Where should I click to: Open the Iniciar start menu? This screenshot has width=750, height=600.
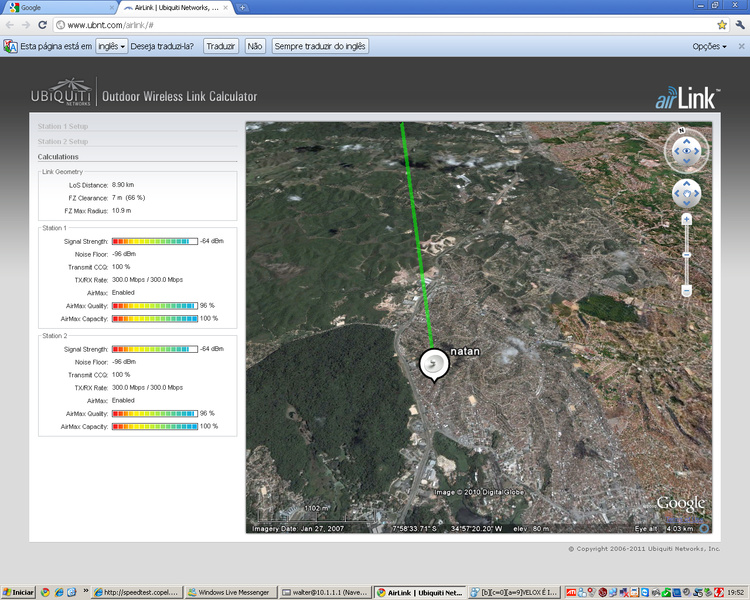(19, 592)
